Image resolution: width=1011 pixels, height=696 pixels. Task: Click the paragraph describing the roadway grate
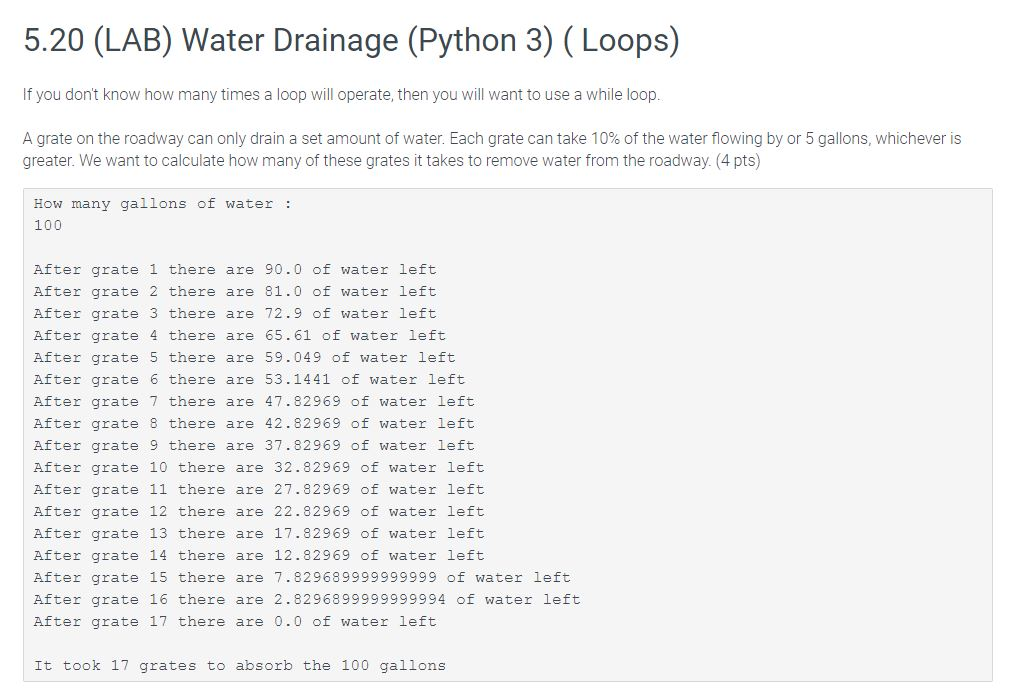pyautogui.click(x=491, y=149)
